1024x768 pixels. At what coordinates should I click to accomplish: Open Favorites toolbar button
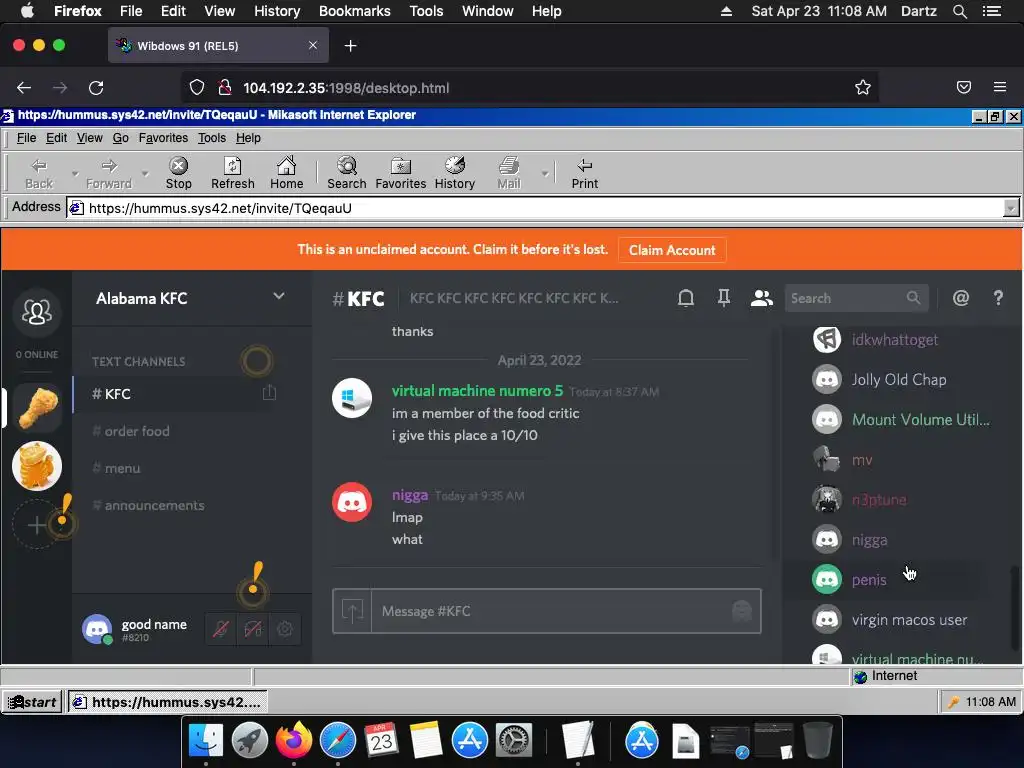pos(400,173)
